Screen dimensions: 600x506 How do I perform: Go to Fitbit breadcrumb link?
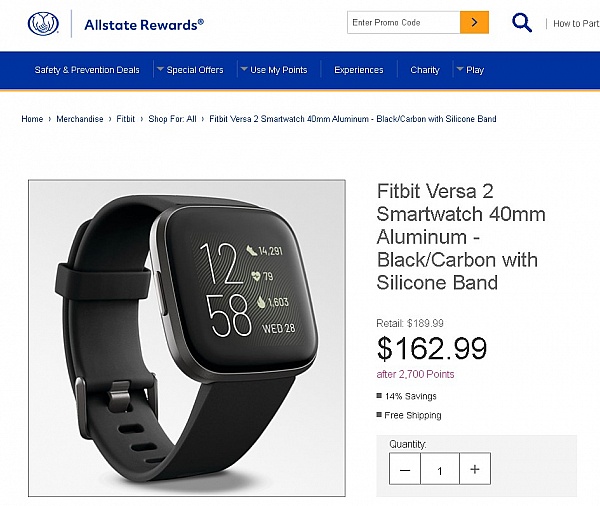[126, 119]
